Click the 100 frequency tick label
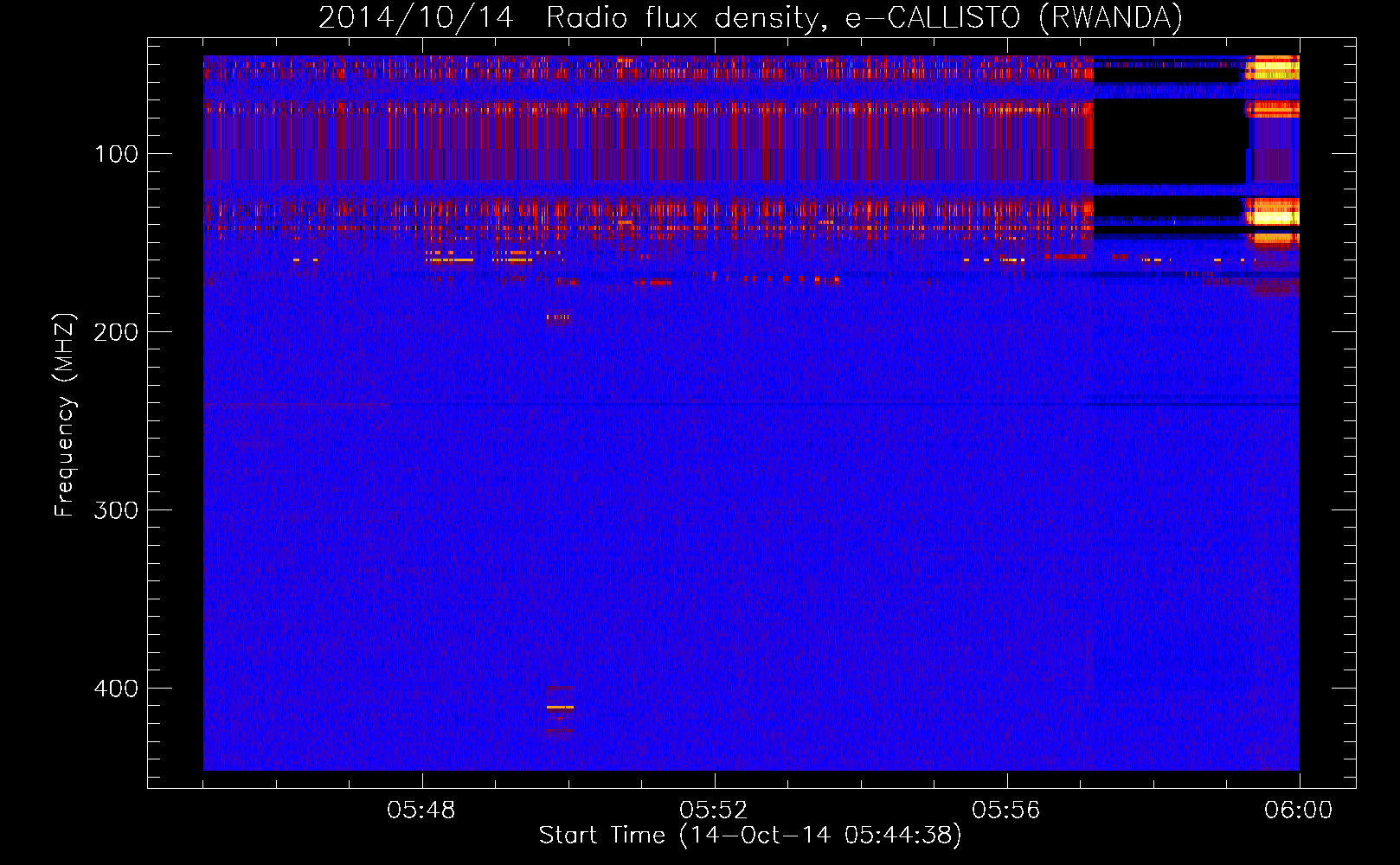Viewport: 1400px width, 865px height. [116, 154]
